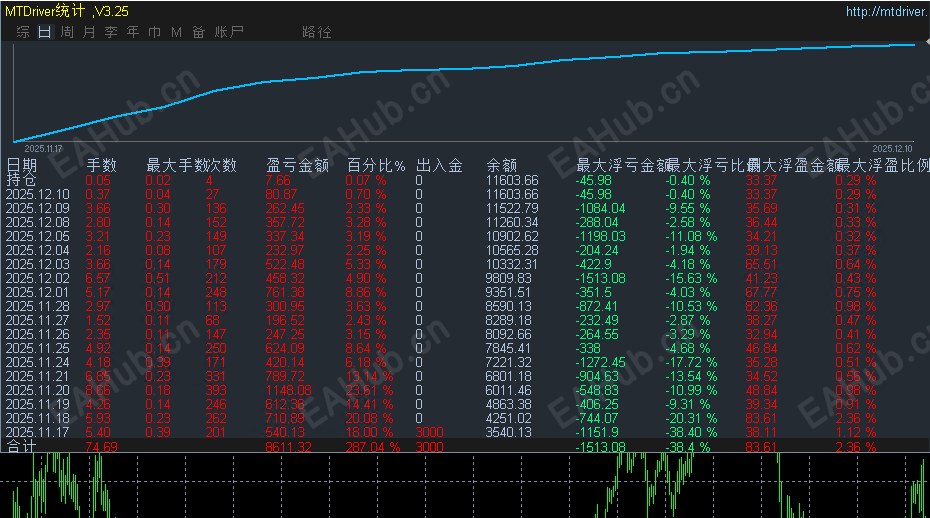Open the http://mtdriver link
Screen dimensions: 930x518
(887, 12)
